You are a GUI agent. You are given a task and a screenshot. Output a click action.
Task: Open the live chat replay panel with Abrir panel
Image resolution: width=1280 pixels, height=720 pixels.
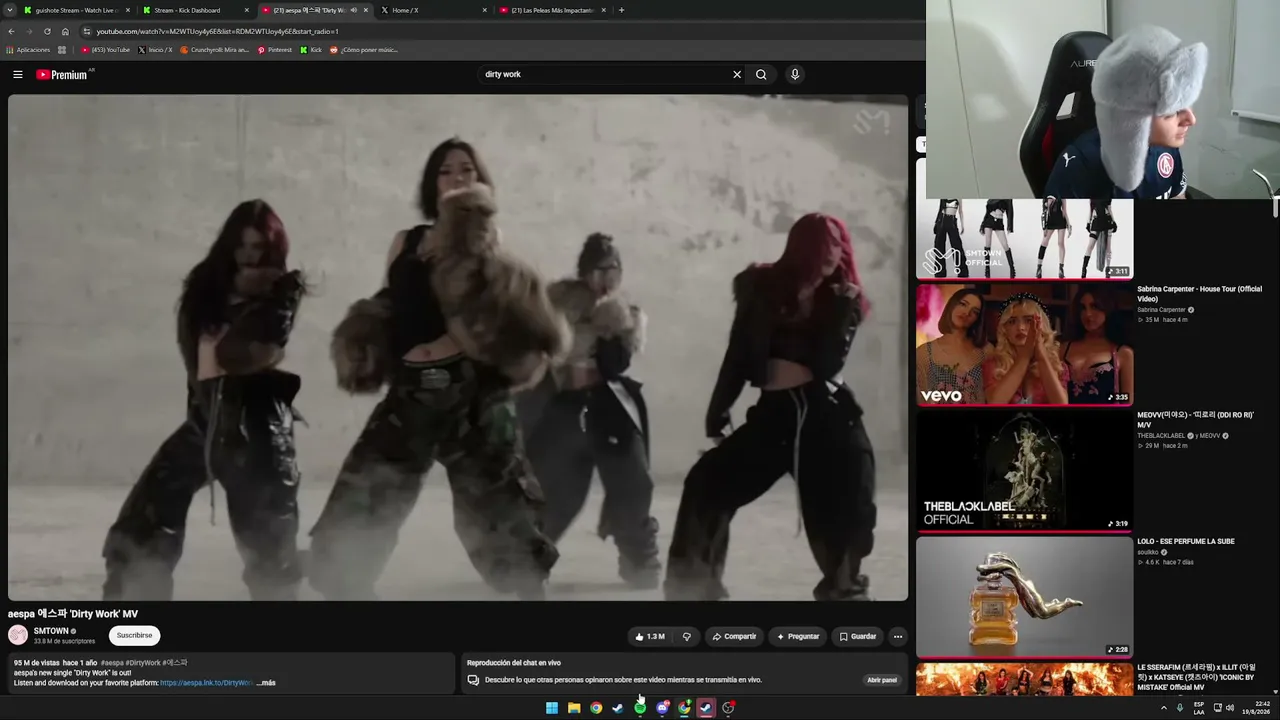tap(882, 680)
